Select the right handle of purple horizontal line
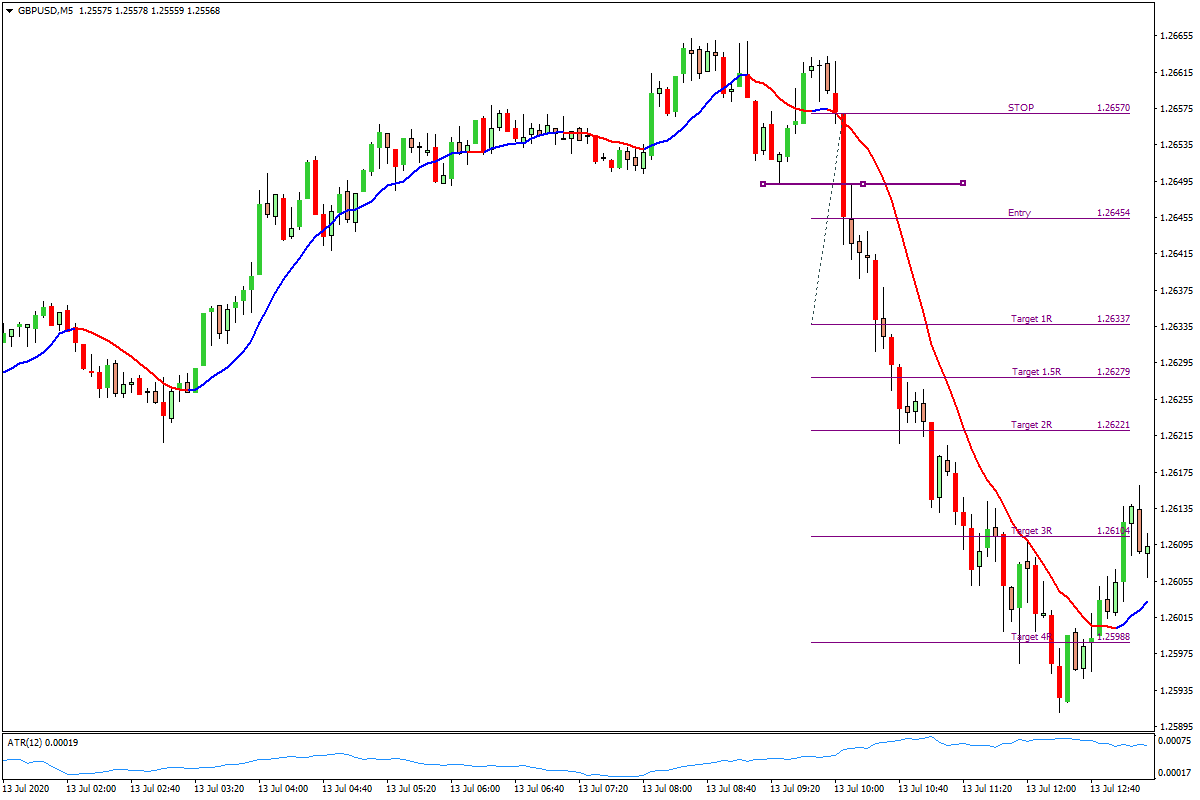Screen dimensions: 1200x800 tap(963, 183)
